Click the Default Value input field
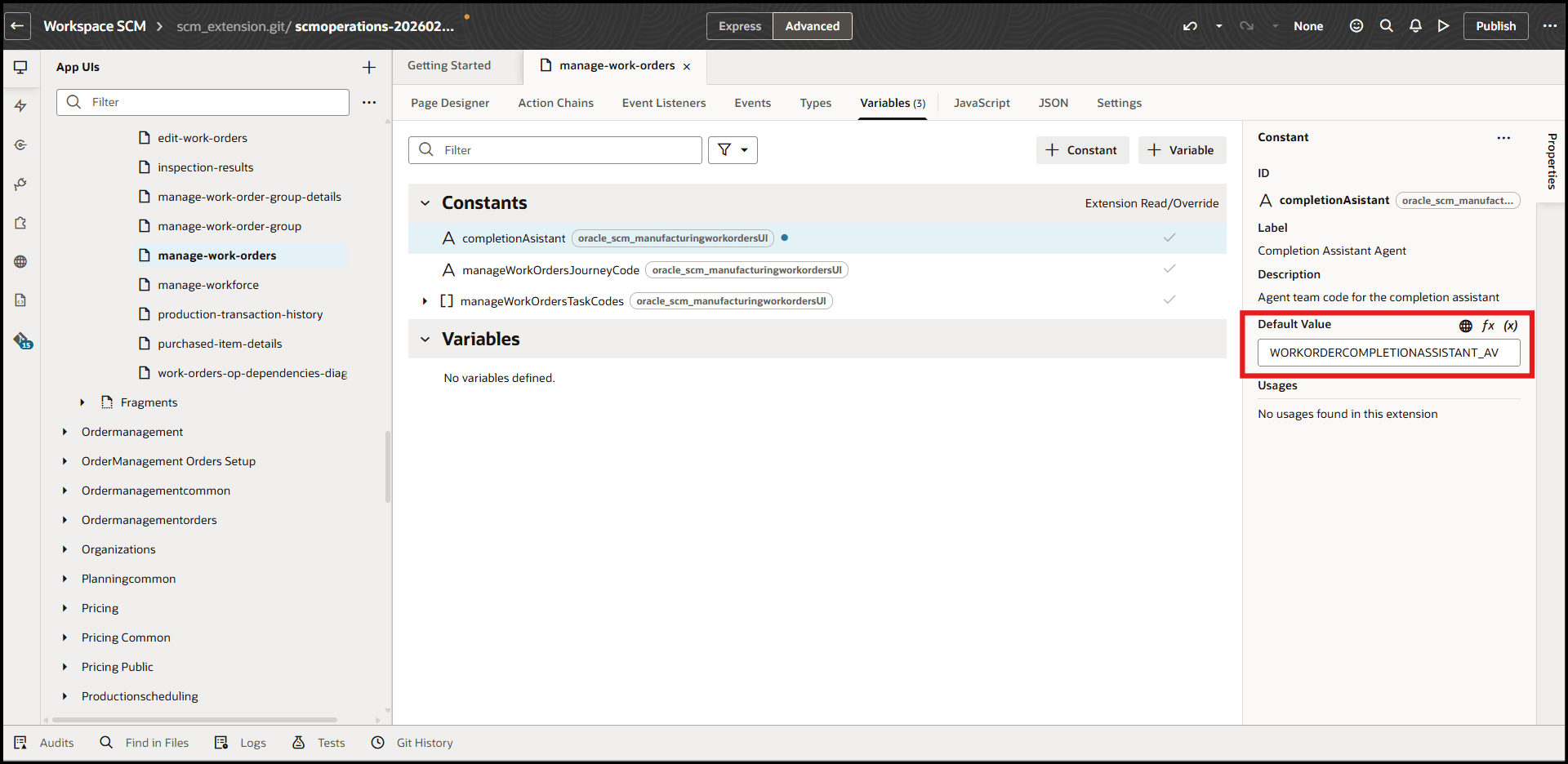 pos(1388,353)
